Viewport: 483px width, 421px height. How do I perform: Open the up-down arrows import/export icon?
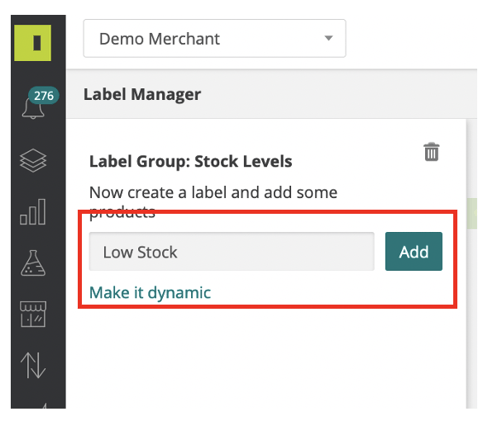tap(33, 365)
